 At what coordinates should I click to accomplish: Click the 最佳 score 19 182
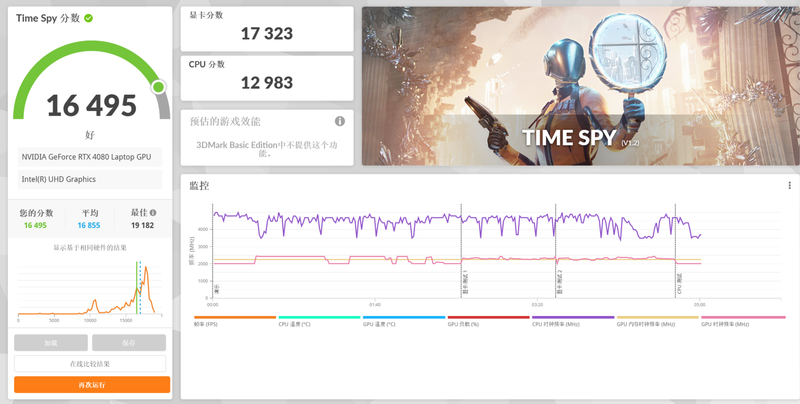[142, 225]
